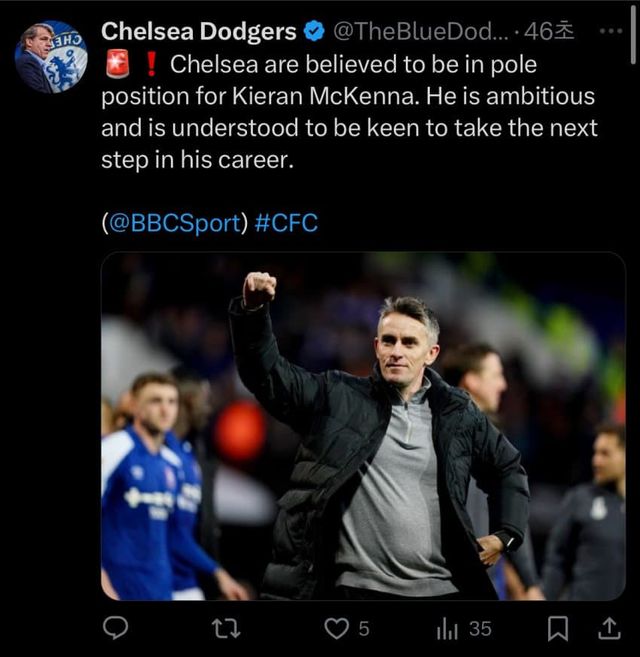The height and width of the screenshot is (657, 640).
Task: Open the @BBCSport mention
Action: click(x=174, y=223)
